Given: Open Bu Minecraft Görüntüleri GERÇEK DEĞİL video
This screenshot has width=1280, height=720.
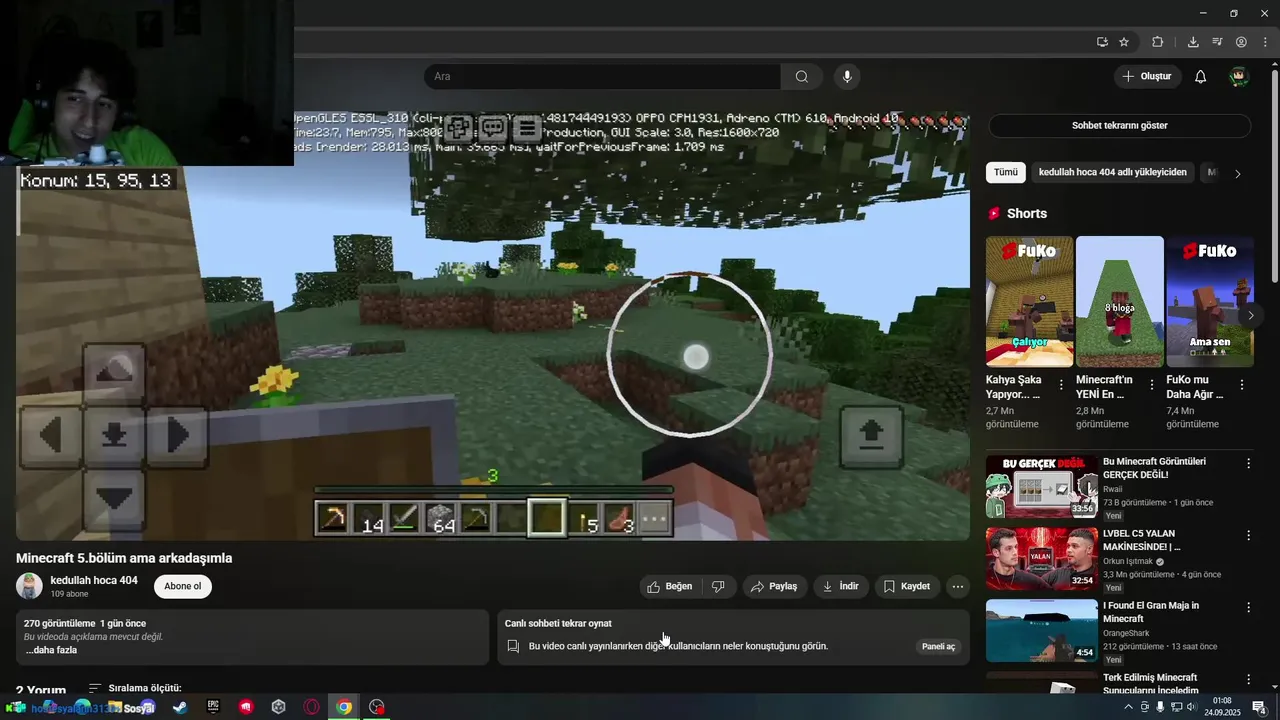Looking at the screenshot, I should (x=1042, y=487).
